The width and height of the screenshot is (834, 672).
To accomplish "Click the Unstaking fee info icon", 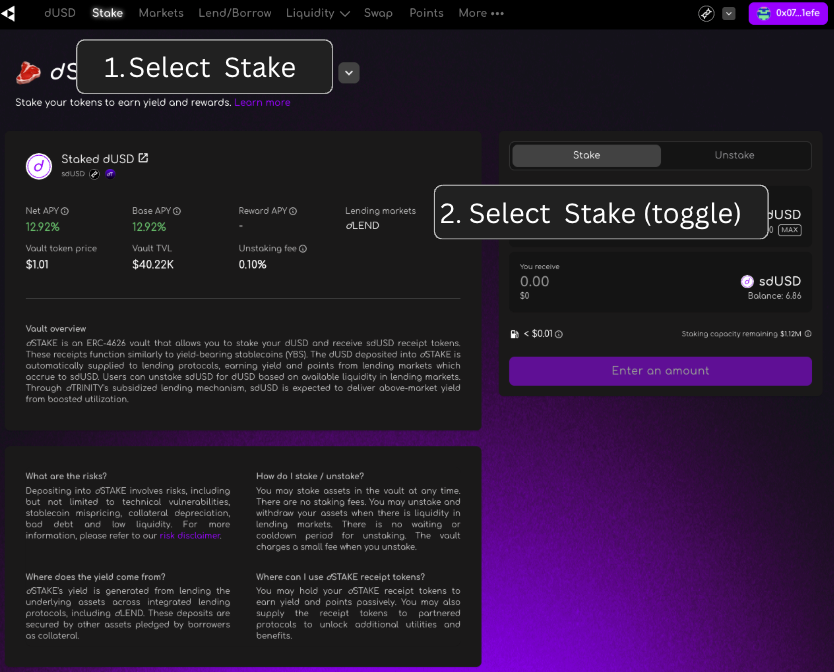I will tap(303, 249).
